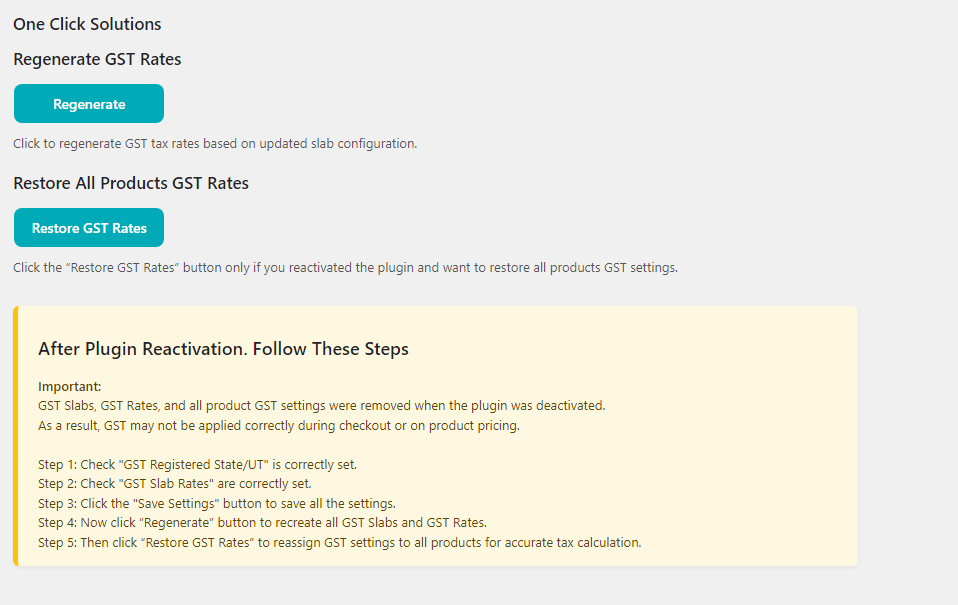This screenshot has width=958, height=605.
Task: Click the One Click Solutions heading
Action: click(x=87, y=24)
